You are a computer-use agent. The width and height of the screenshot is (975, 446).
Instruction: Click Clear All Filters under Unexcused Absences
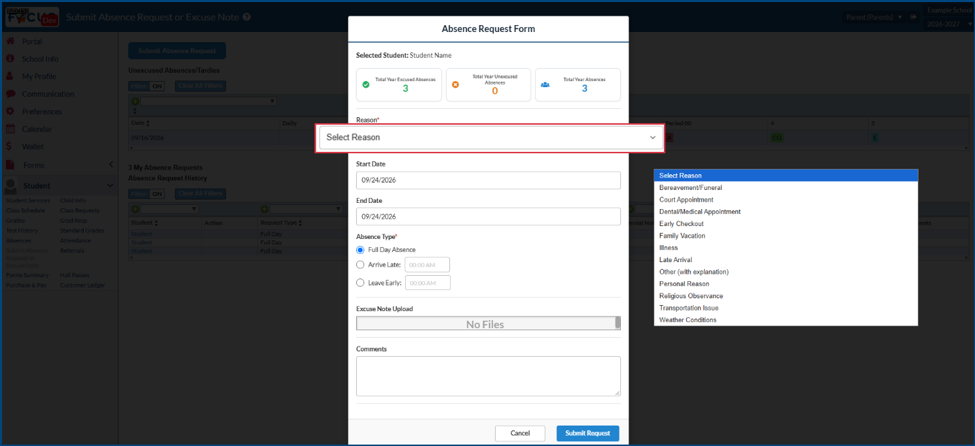point(200,86)
